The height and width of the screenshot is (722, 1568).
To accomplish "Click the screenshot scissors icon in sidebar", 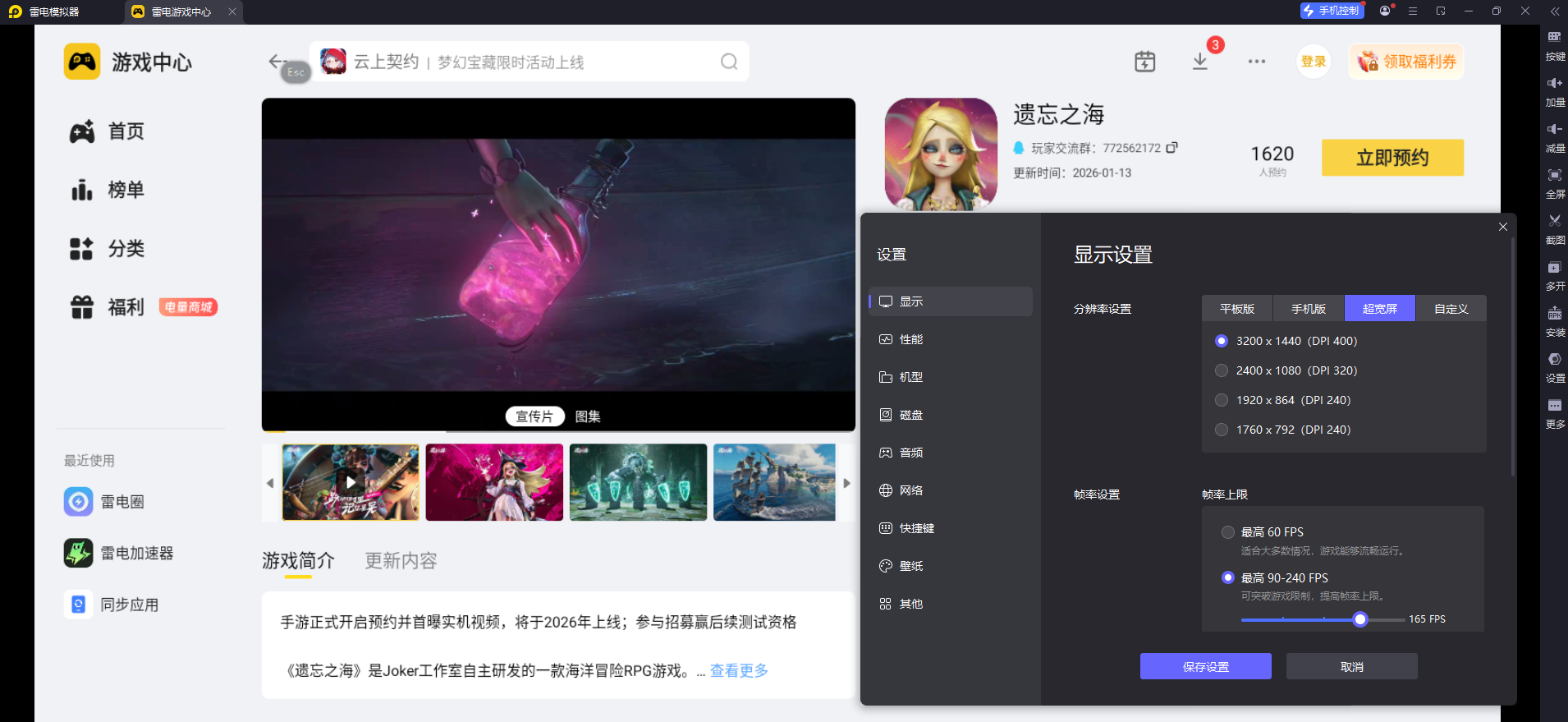I will (1554, 221).
